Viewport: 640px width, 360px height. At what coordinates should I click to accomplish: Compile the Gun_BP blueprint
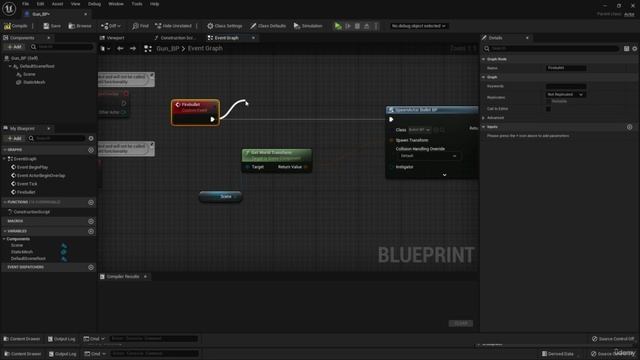pyautogui.click(x=16, y=26)
